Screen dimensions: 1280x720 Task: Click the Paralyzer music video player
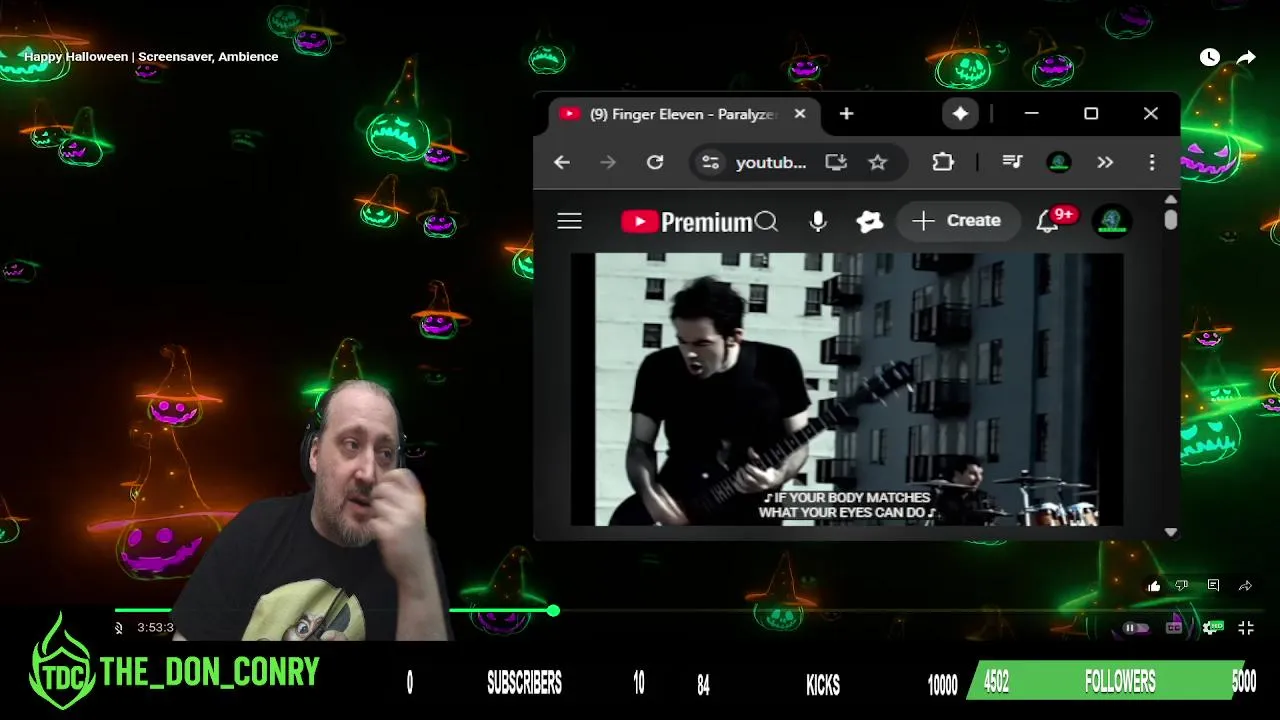click(847, 389)
